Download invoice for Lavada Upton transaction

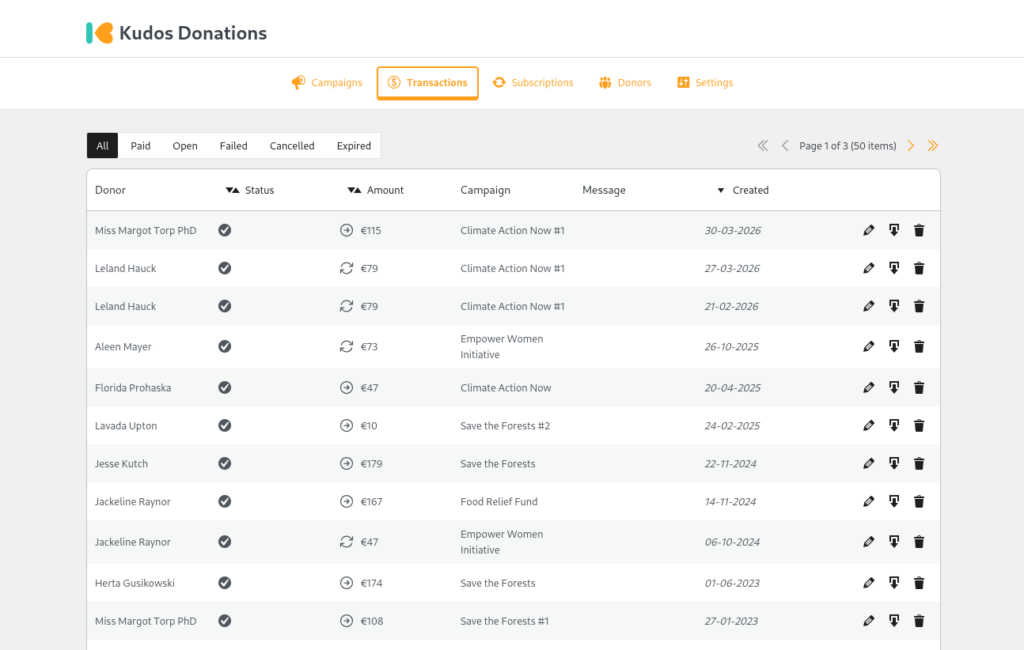click(894, 426)
